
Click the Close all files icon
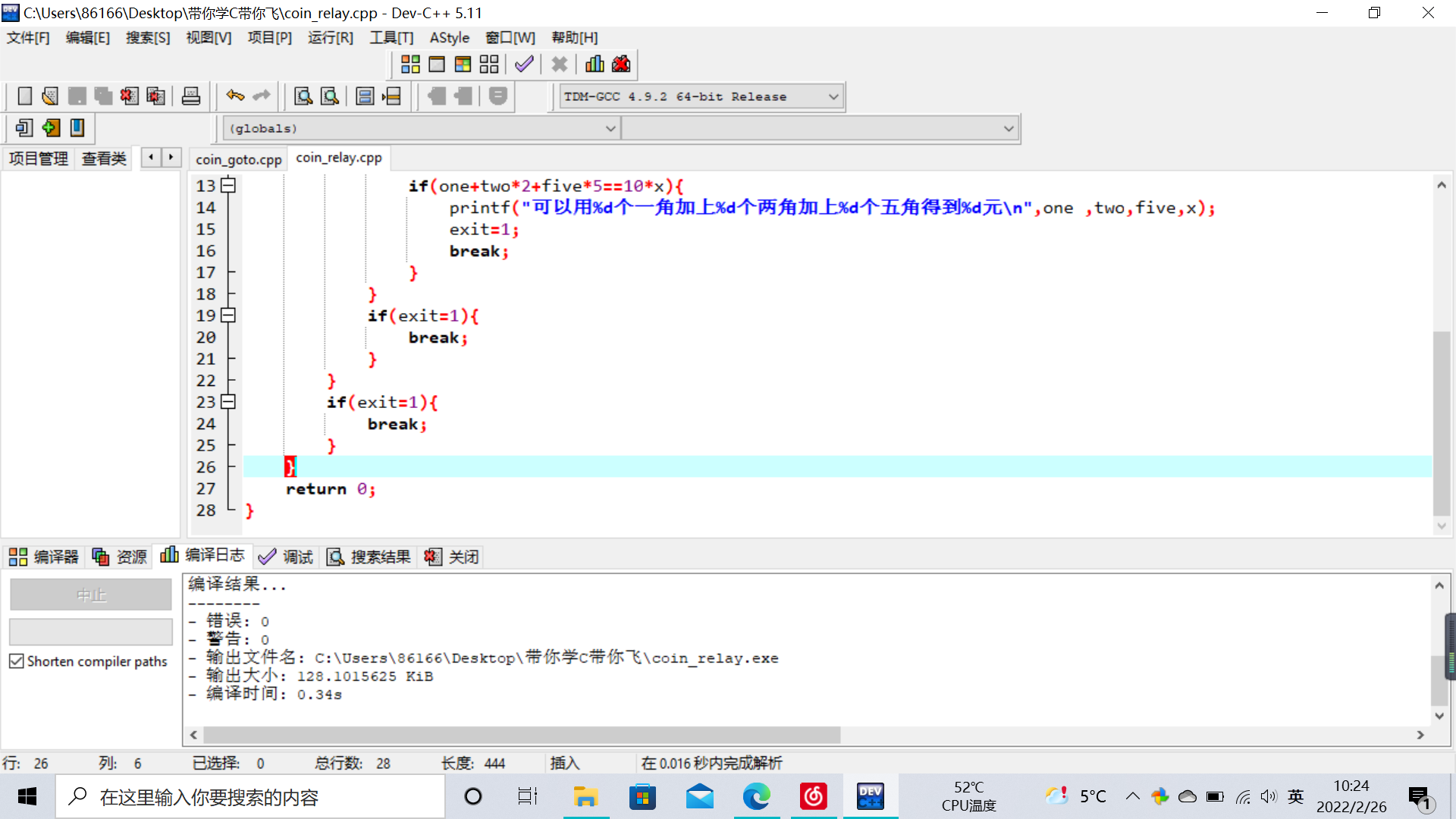click(x=155, y=96)
